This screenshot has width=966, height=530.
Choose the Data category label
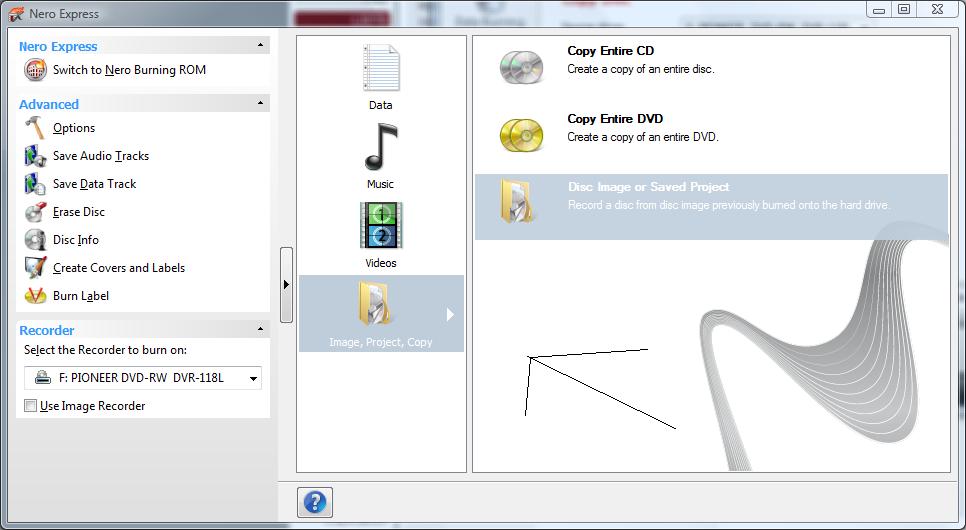point(381,105)
